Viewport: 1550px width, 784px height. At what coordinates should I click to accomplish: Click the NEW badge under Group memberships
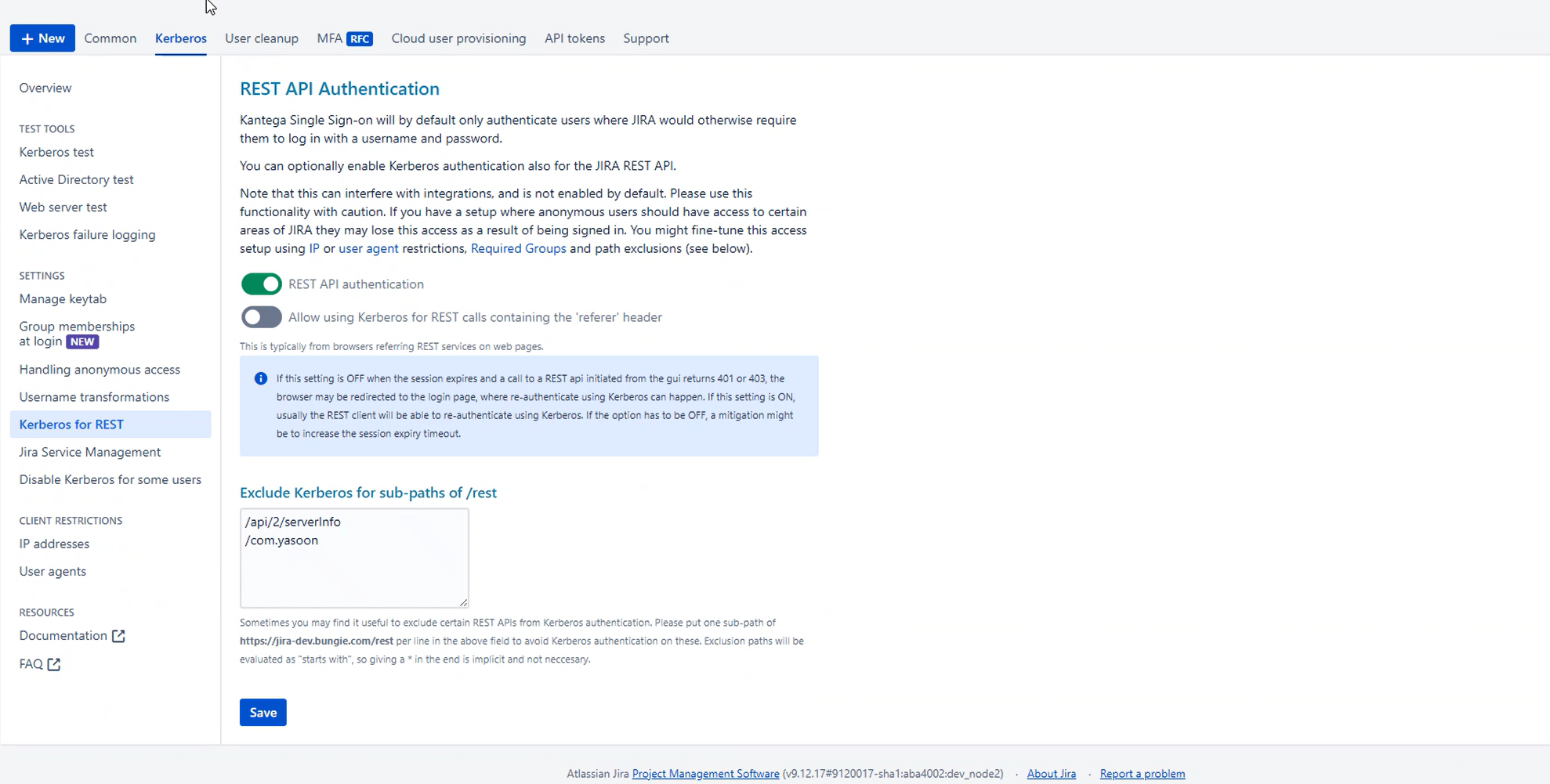coord(82,341)
